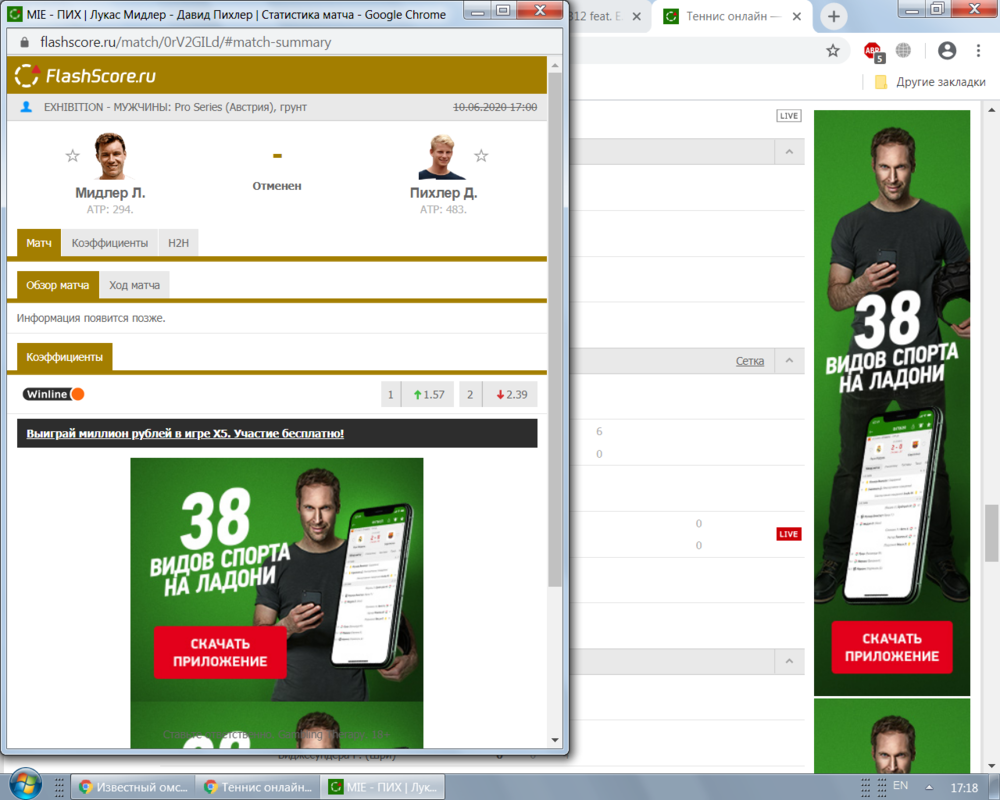This screenshot has height=800, width=1000.
Task: Close the Теннис онлайн browser tab
Action: click(797, 17)
